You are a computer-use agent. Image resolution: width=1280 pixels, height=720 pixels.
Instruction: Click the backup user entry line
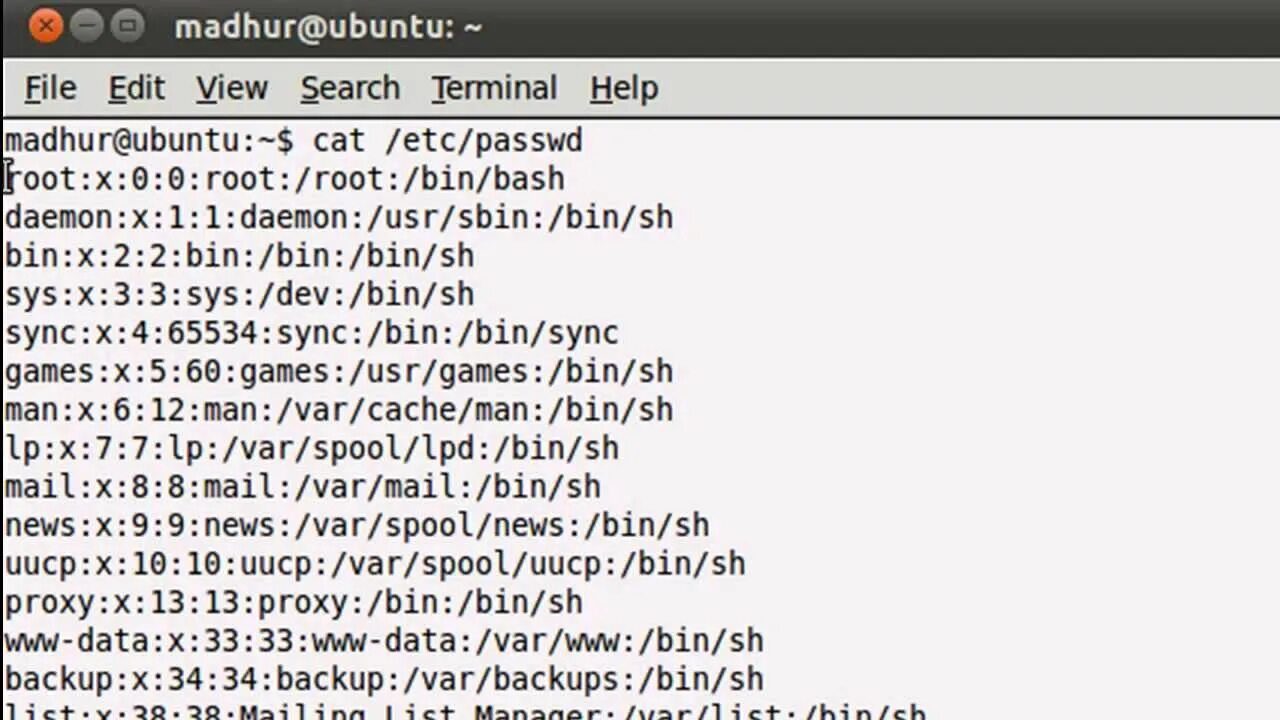[384, 679]
